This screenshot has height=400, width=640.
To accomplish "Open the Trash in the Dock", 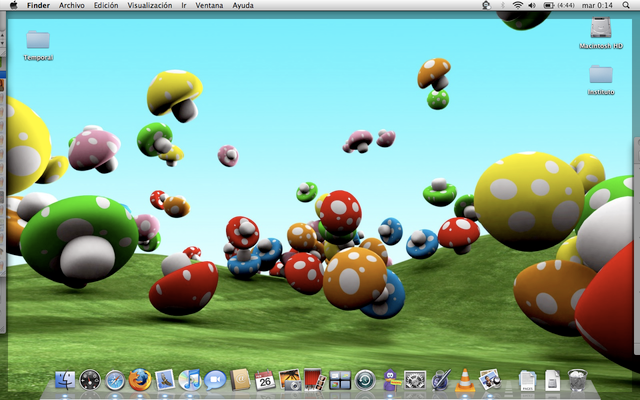I will [578, 380].
